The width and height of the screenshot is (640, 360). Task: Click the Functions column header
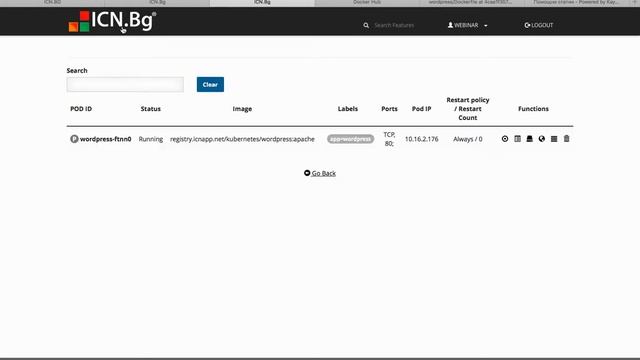point(533,109)
